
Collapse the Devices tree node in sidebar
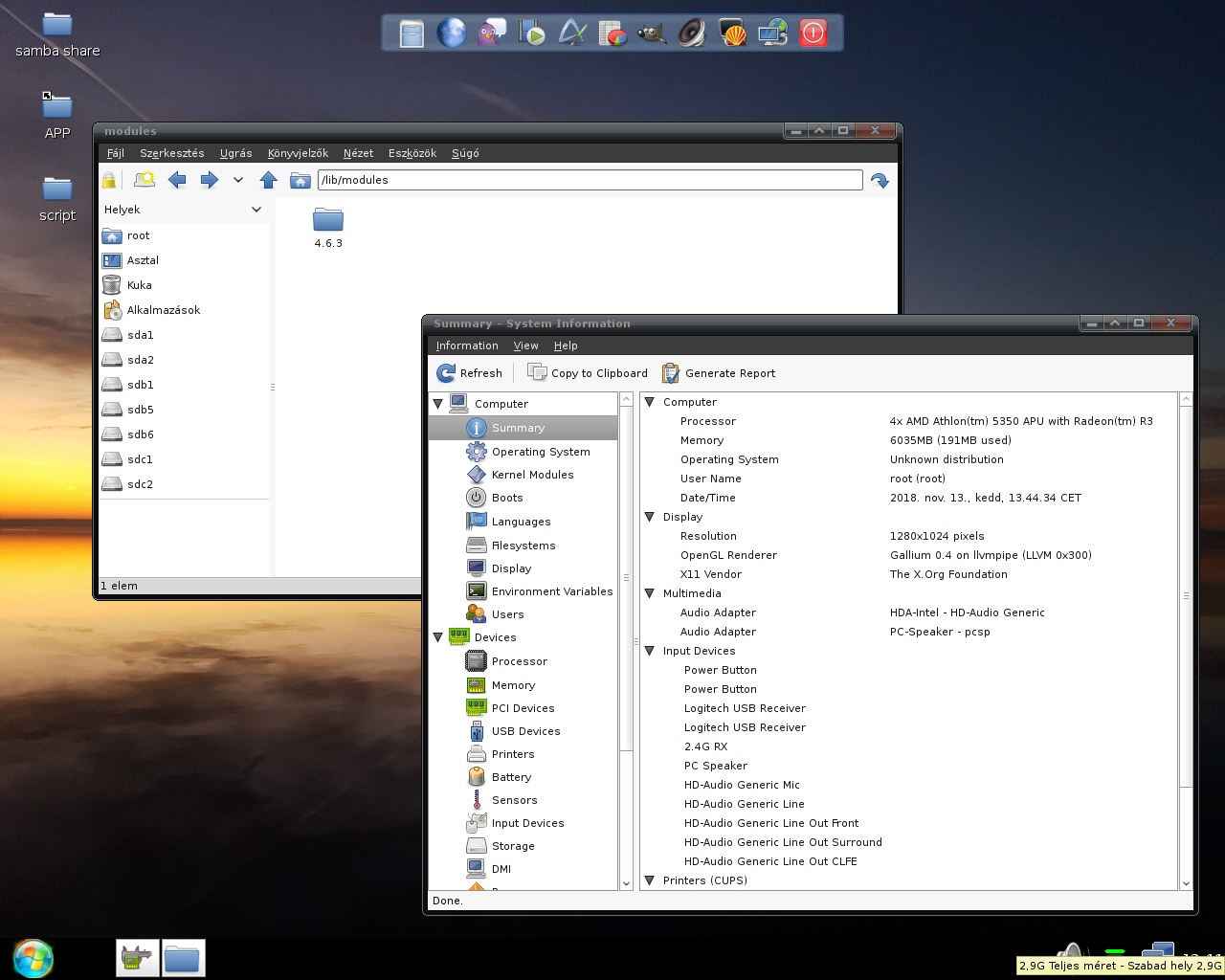438,637
